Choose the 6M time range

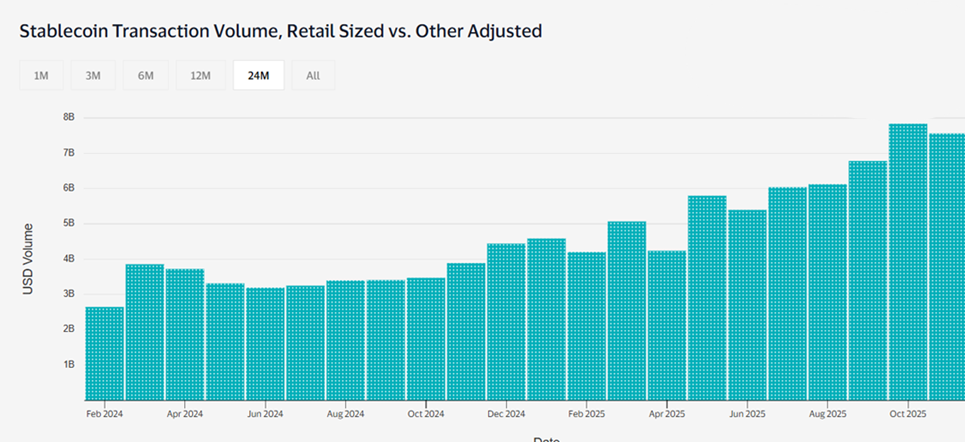(x=146, y=75)
